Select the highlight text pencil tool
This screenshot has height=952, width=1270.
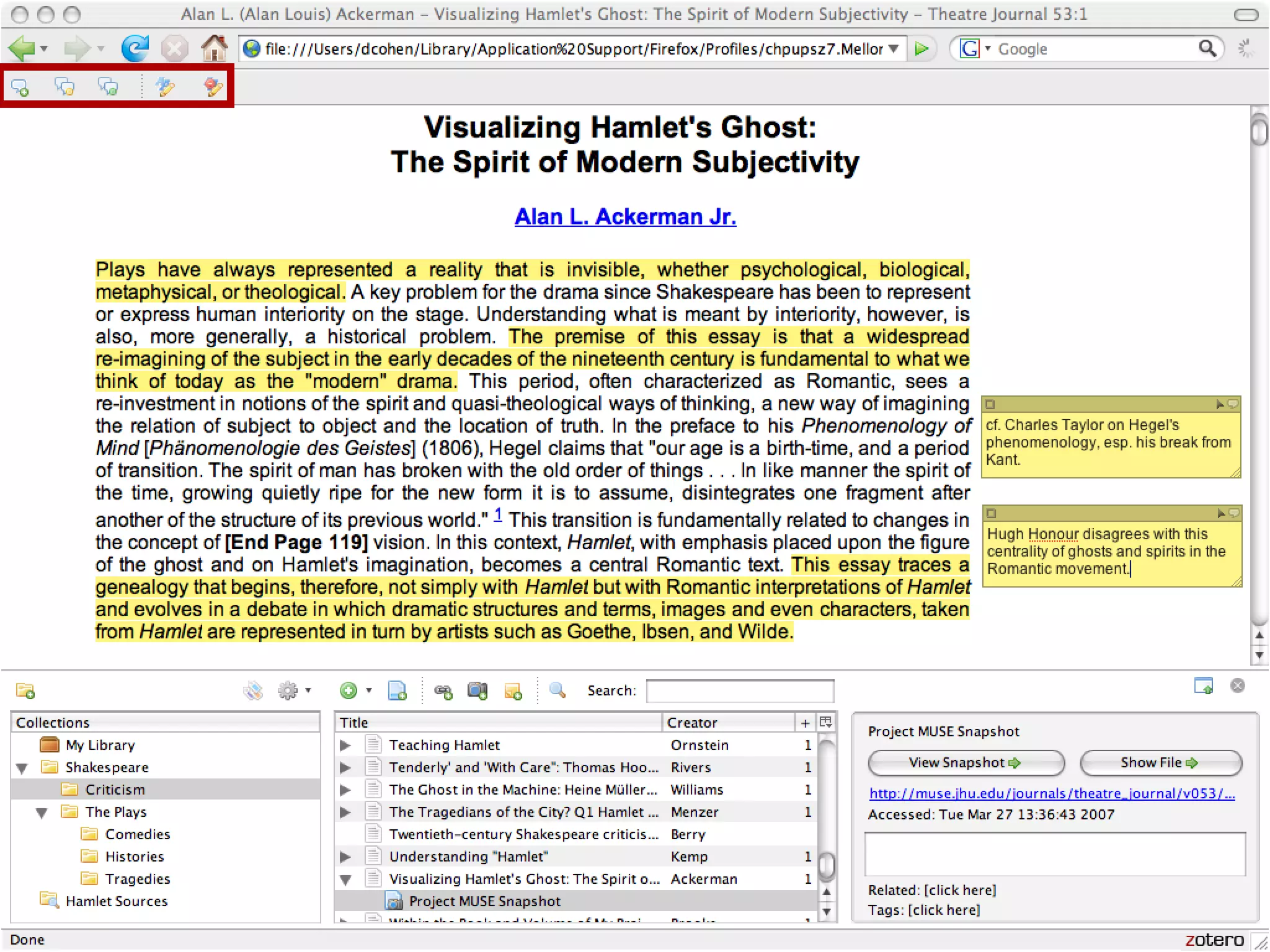coord(165,87)
